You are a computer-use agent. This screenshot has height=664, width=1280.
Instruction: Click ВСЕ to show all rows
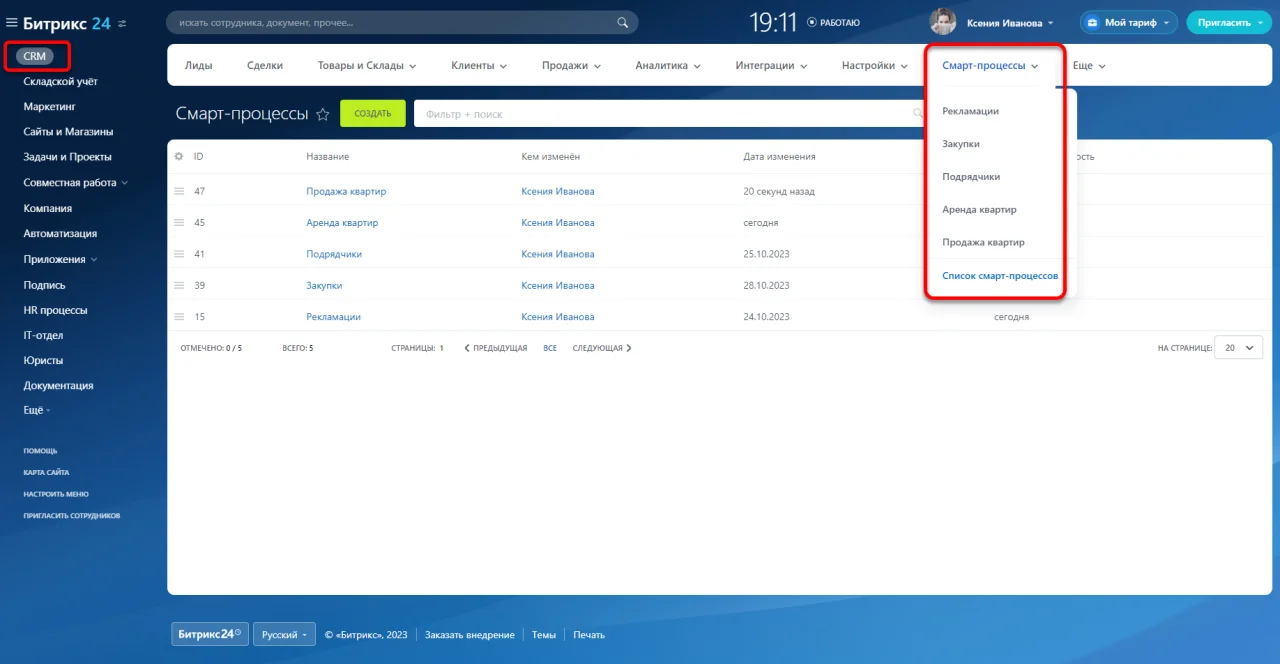click(550, 348)
